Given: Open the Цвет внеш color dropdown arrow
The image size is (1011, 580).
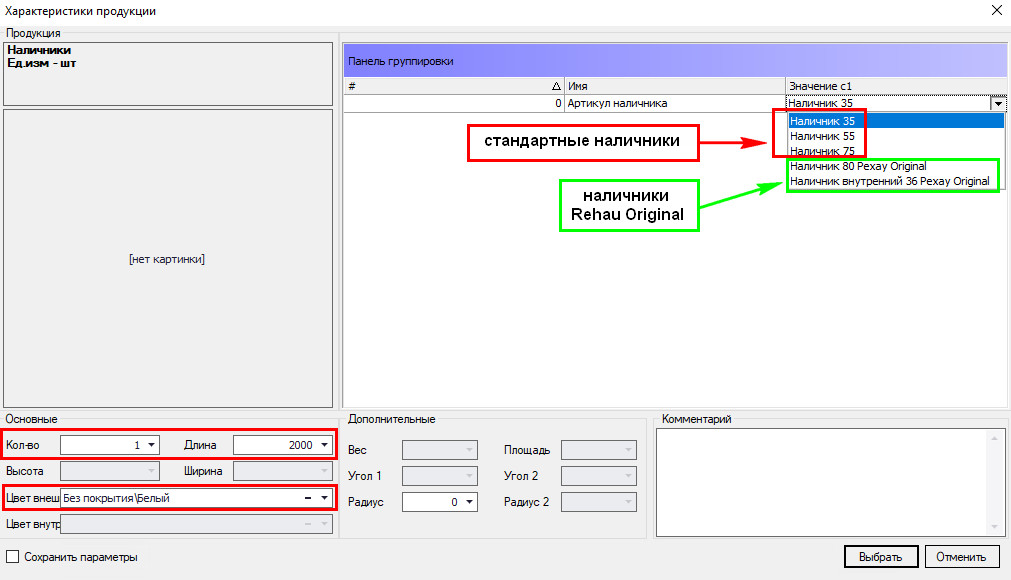Looking at the screenshot, I should [324, 498].
